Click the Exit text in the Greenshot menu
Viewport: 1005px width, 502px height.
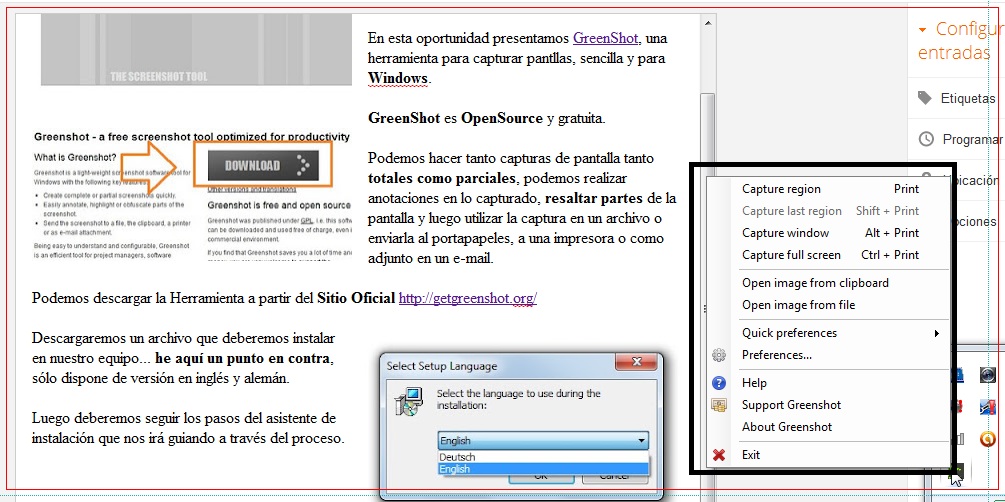[x=751, y=455]
